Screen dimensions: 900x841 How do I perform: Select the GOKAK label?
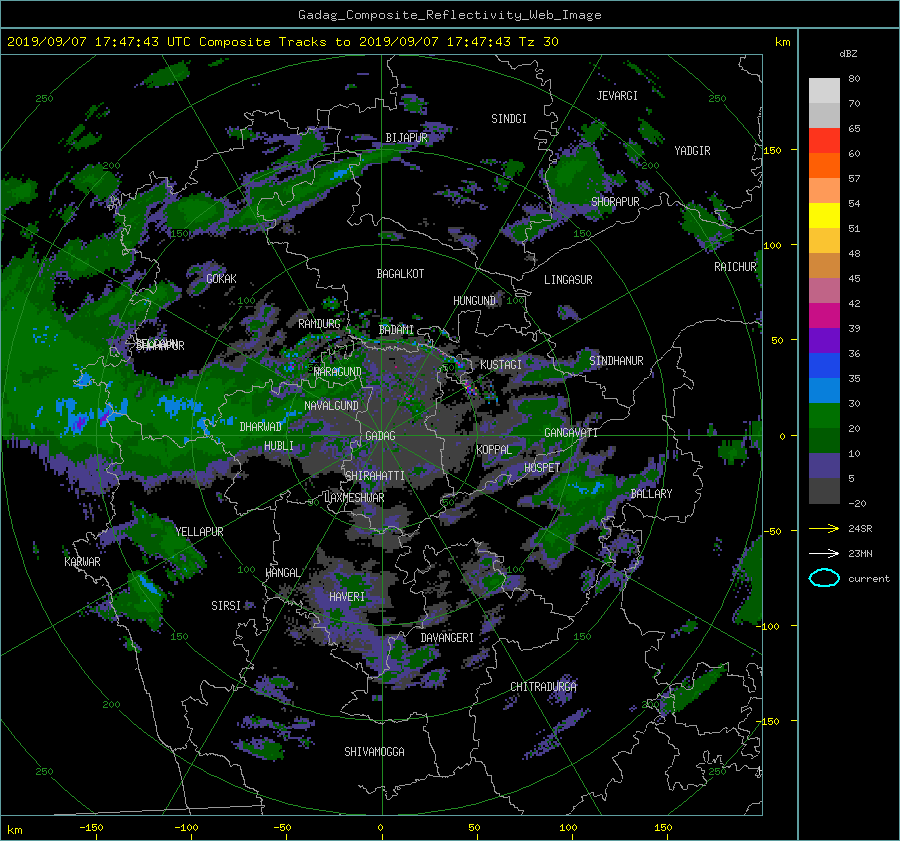click(x=221, y=278)
